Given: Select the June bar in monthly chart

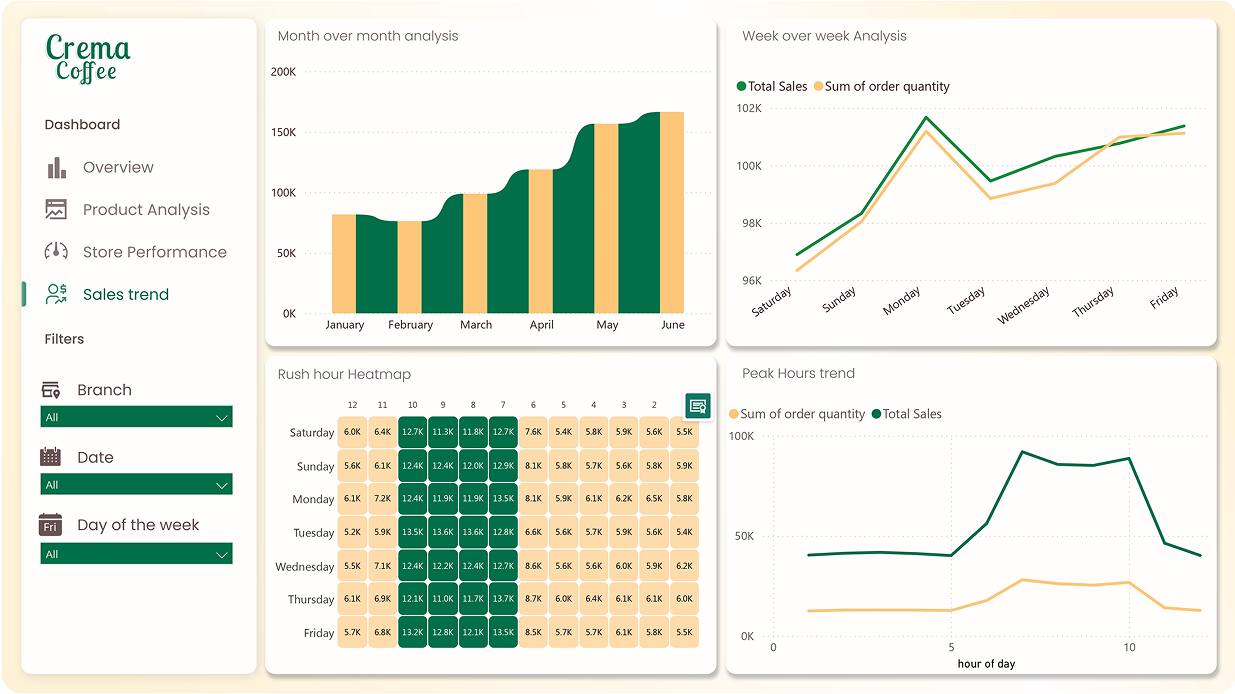Looking at the screenshot, I should (672, 212).
